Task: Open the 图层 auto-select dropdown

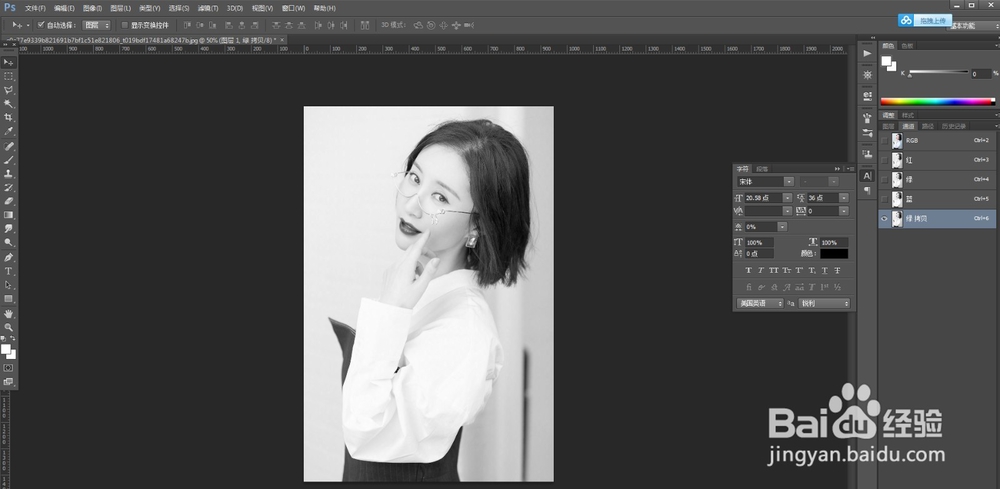Action: point(97,26)
